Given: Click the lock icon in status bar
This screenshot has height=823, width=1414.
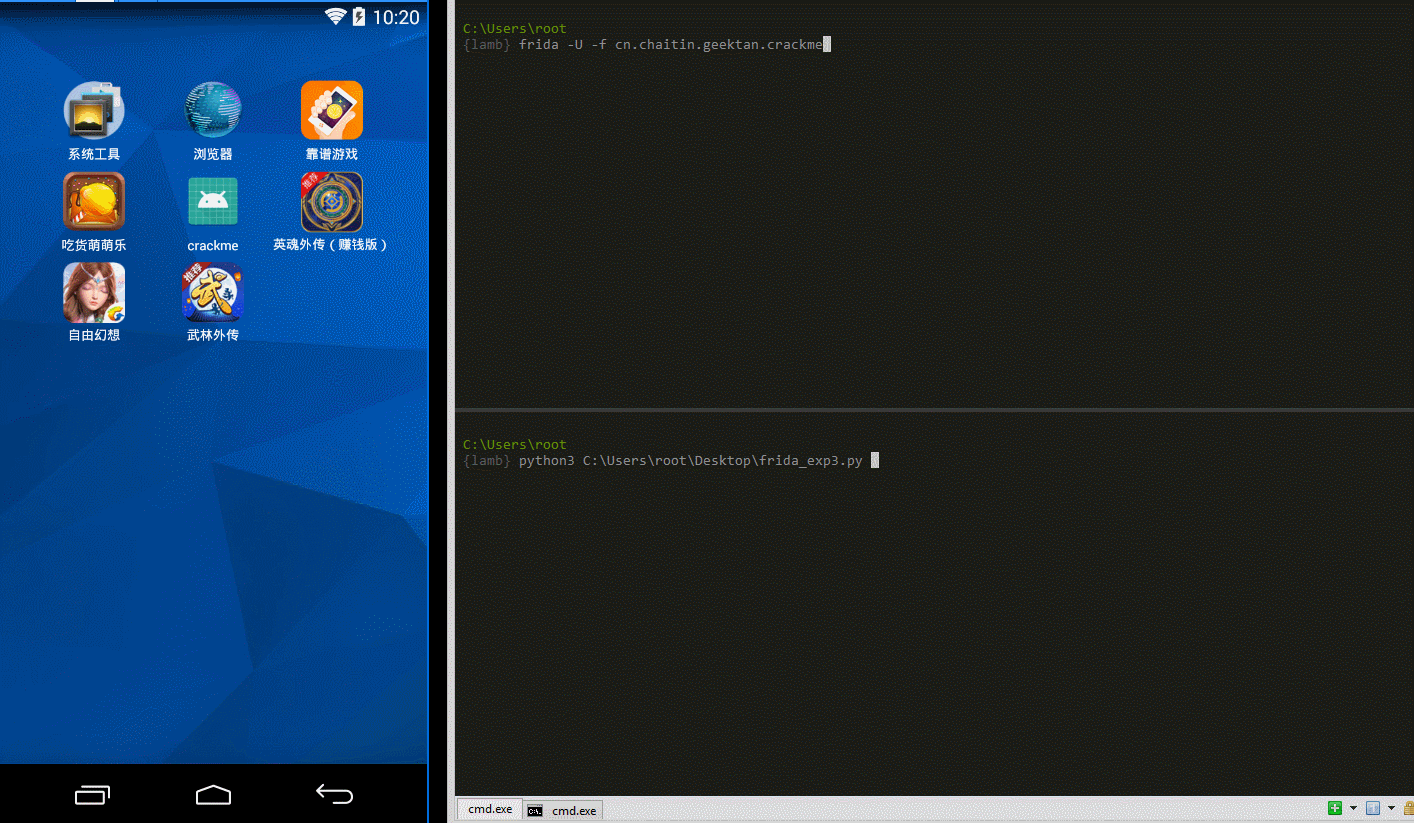Looking at the screenshot, I should (x=1408, y=808).
